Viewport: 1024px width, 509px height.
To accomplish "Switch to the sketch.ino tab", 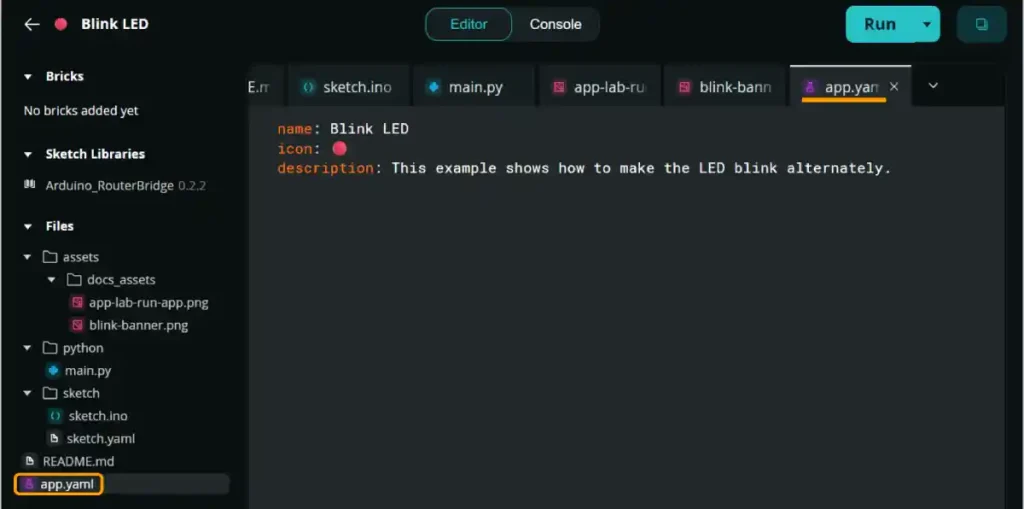I will pos(347,86).
